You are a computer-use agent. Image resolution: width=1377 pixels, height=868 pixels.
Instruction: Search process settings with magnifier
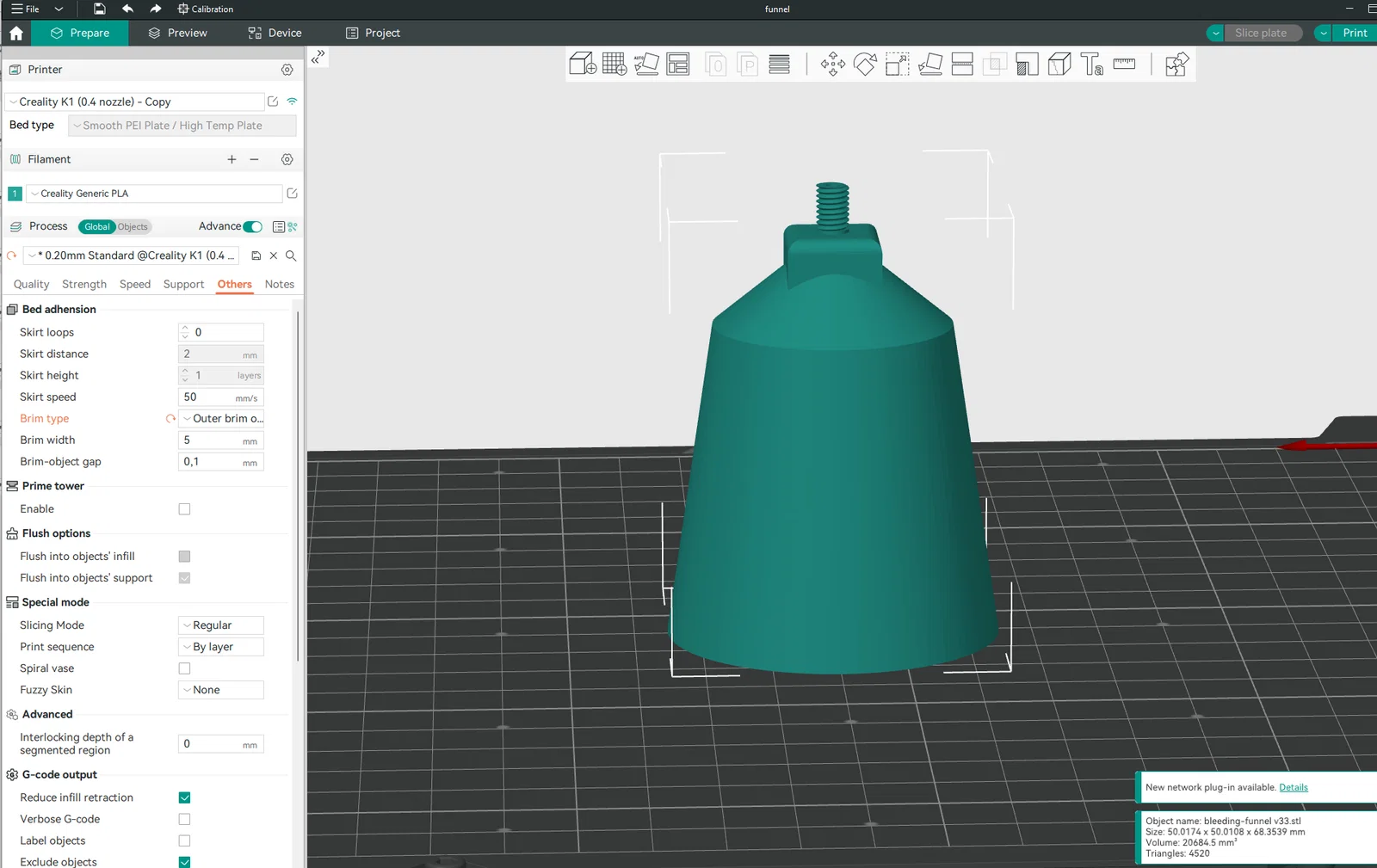(x=291, y=255)
